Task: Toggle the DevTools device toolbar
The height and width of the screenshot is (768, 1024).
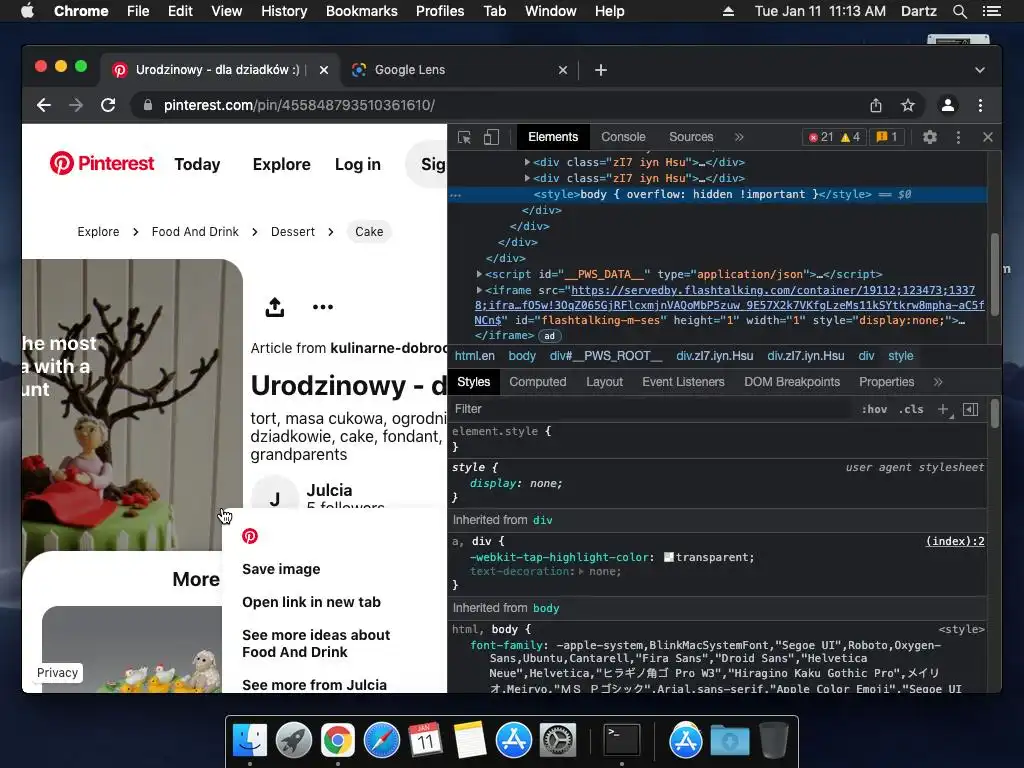Action: (491, 137)
